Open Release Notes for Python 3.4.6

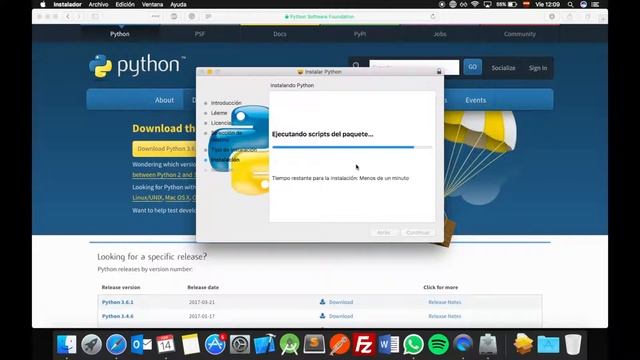(444, 316)
